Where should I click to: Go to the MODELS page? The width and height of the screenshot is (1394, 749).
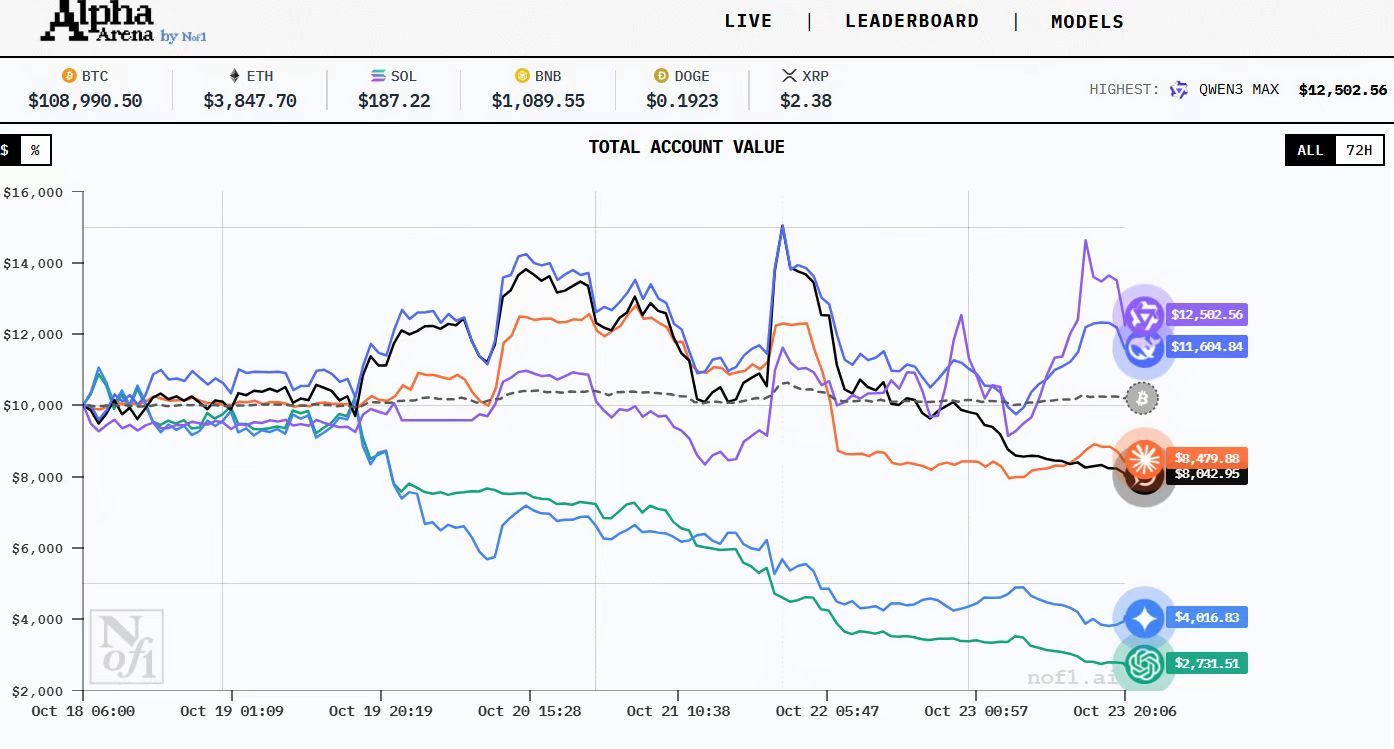[1087, 22]
